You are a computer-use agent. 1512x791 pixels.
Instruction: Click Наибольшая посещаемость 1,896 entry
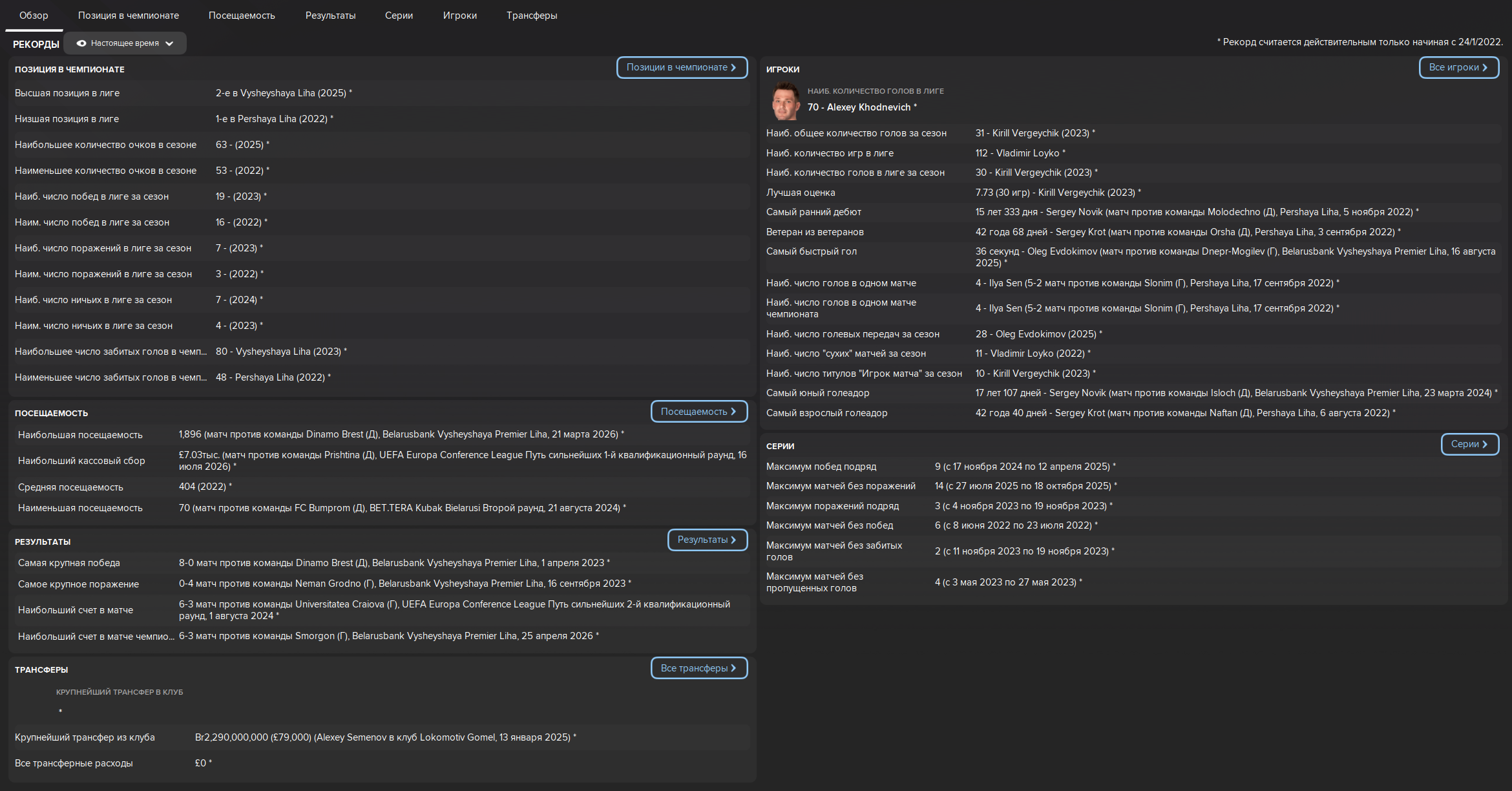(x=401, y=434)
